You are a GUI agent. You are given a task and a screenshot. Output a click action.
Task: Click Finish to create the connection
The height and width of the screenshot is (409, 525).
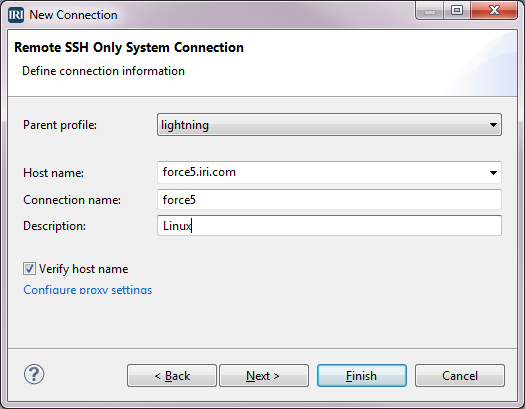click(x=362, y=376)
